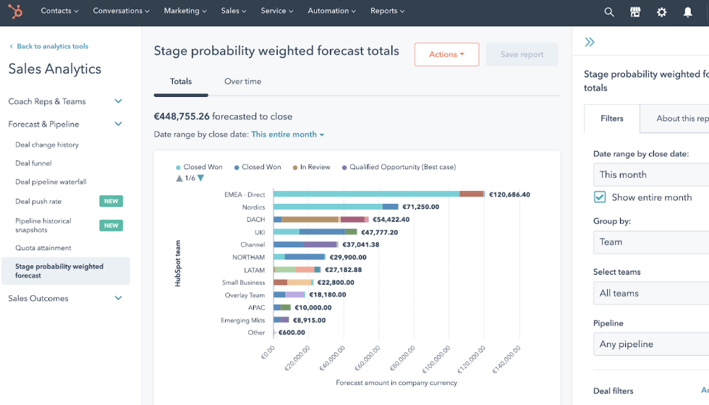Open the Sales menu
The height and width of the screenshot is (405, 709).
(x=233, y=11)
